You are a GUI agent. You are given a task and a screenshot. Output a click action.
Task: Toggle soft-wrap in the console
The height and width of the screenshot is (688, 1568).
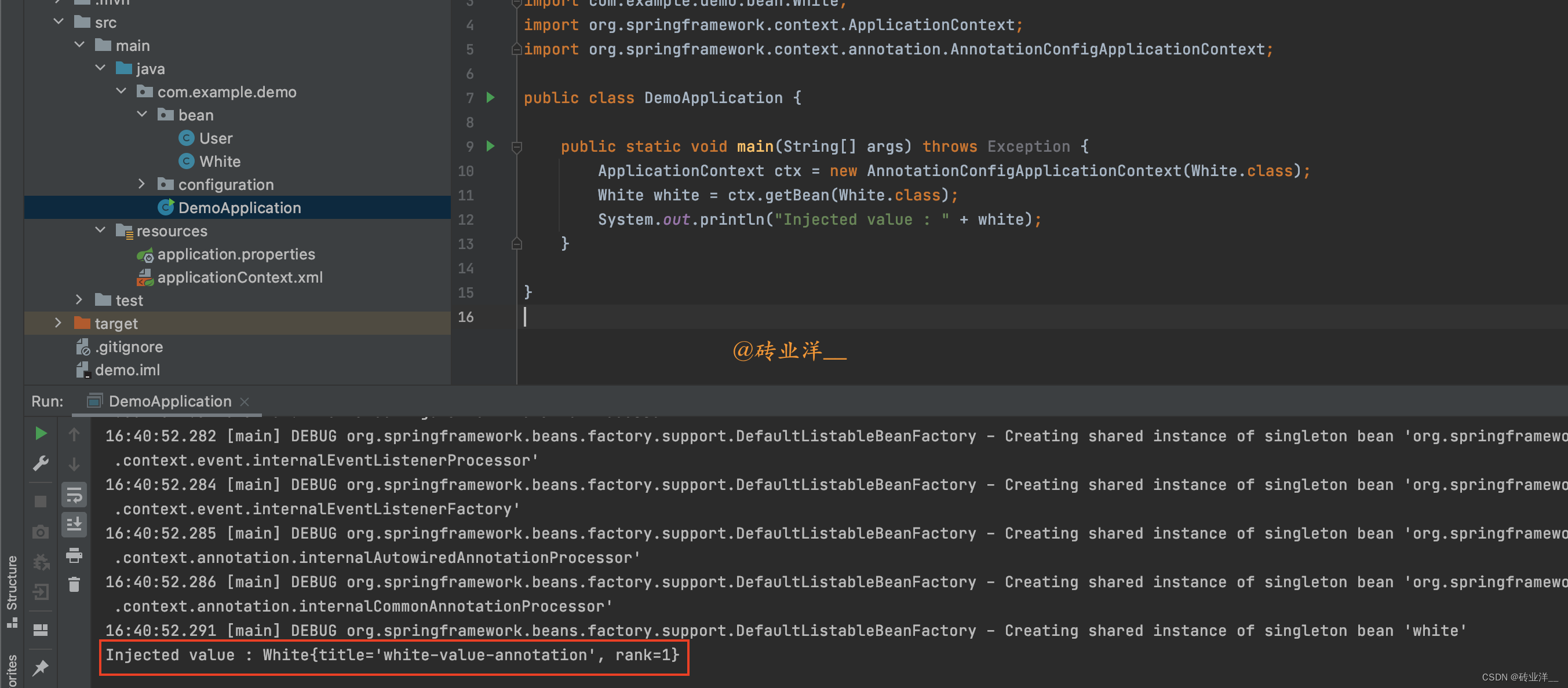click(x=74, y=495)
